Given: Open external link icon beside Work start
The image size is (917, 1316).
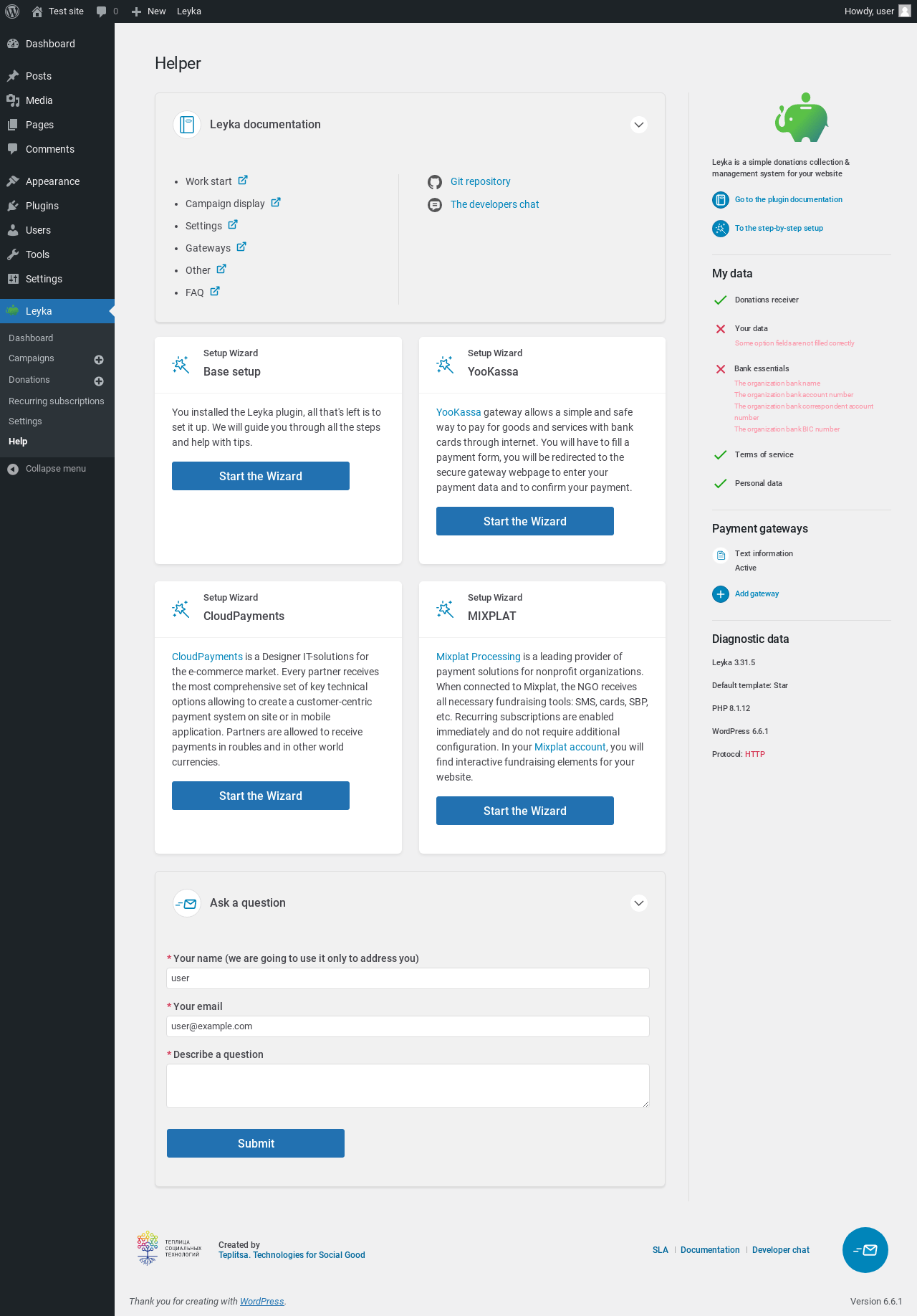Looking at the screenshot, I should 243,181.
